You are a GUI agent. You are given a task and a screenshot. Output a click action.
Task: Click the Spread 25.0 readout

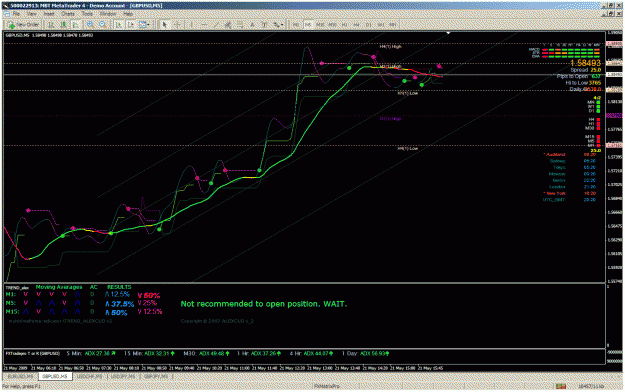click(586, 70)
